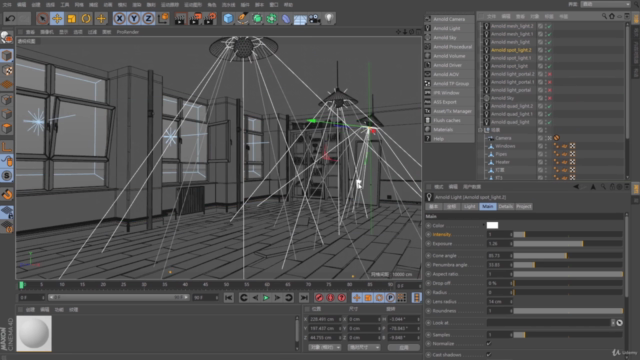Image resolution: width=640 pixels, height=360 pixels.
Task: Open Edit Render Settings clapperboard
Action: click(x=210, y=18)
